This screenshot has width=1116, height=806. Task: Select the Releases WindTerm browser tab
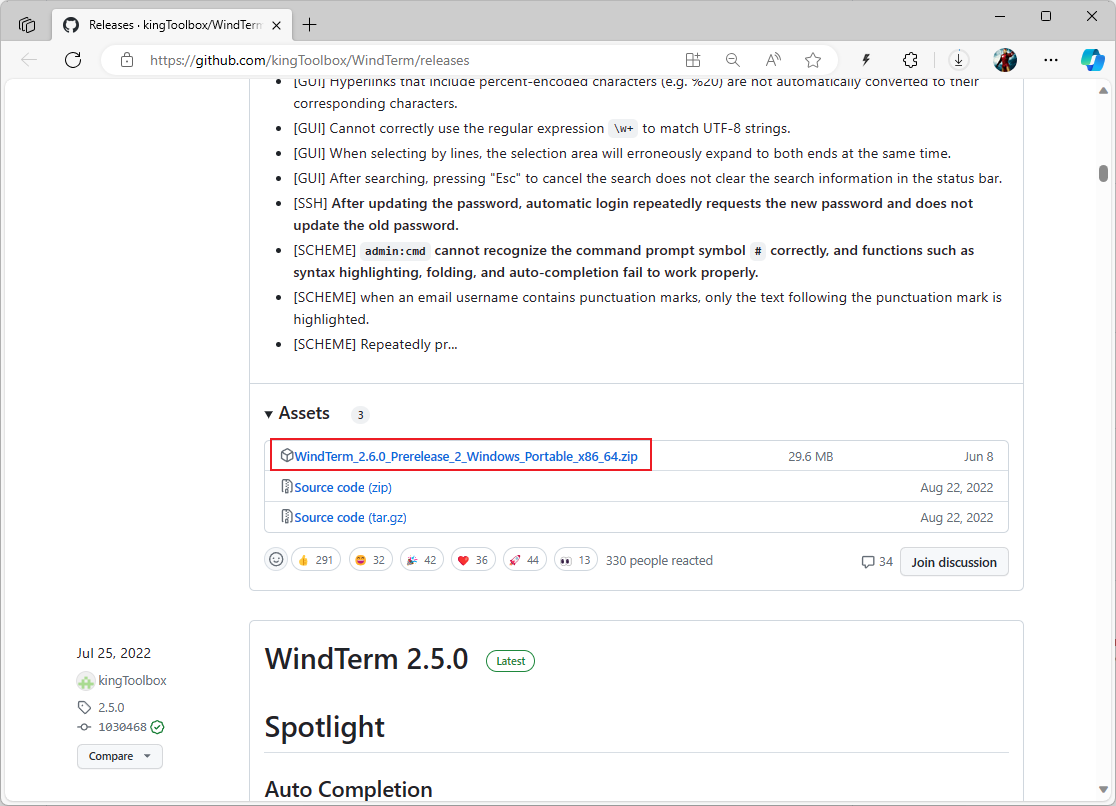[x=170, y=25]
